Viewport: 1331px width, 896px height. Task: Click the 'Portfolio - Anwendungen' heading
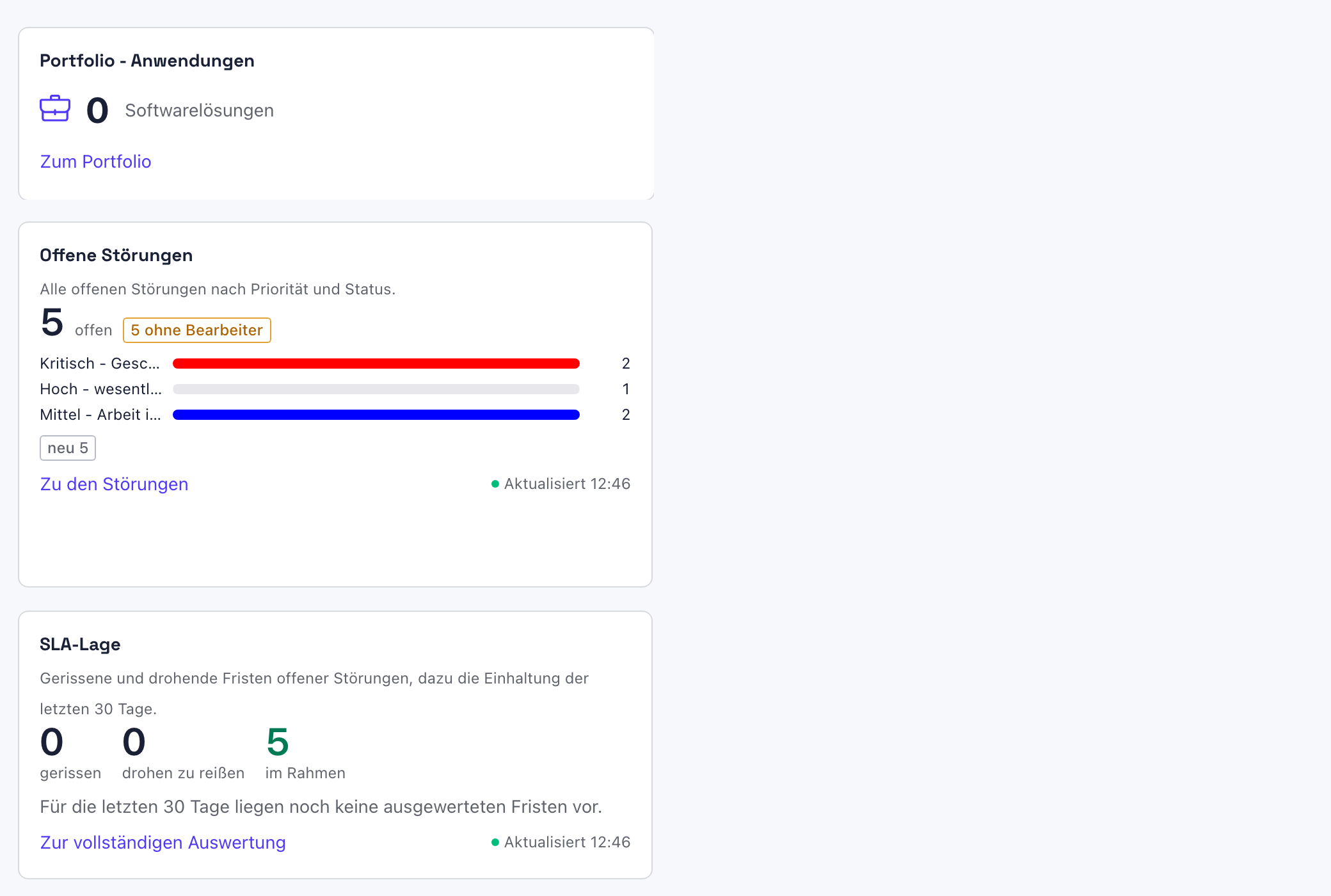pos(147,61)
